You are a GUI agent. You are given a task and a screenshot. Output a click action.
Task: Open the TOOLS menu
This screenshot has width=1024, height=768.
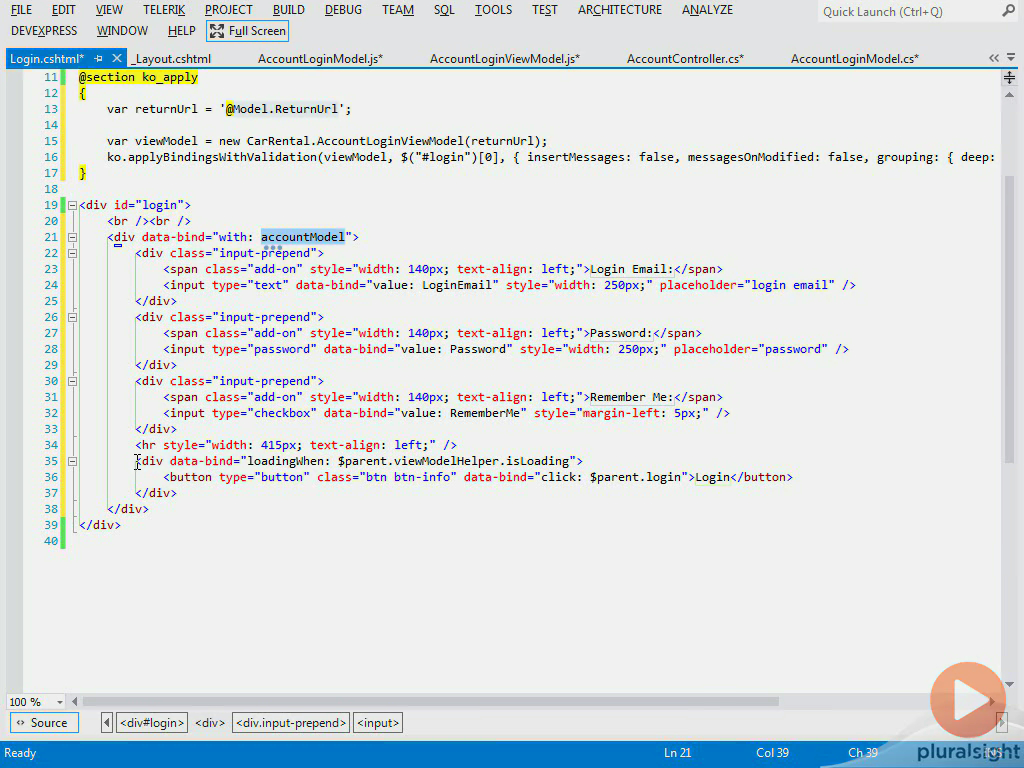(x=493, y=10)
